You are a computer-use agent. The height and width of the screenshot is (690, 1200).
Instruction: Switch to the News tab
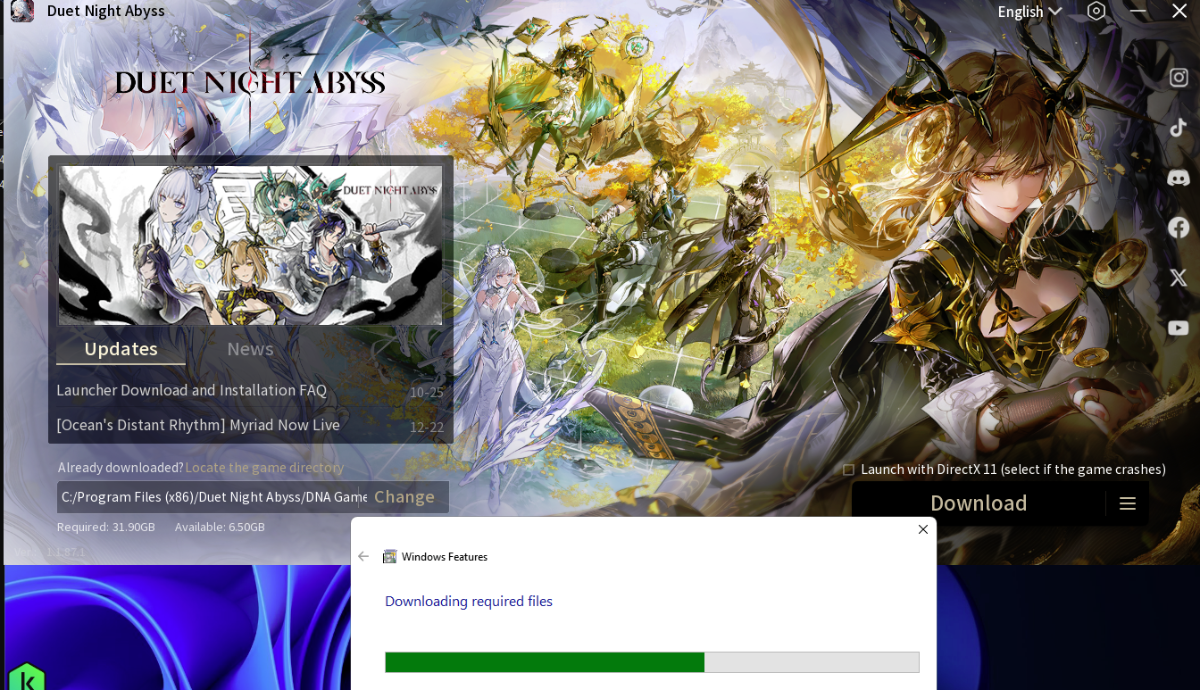(250, 349)
